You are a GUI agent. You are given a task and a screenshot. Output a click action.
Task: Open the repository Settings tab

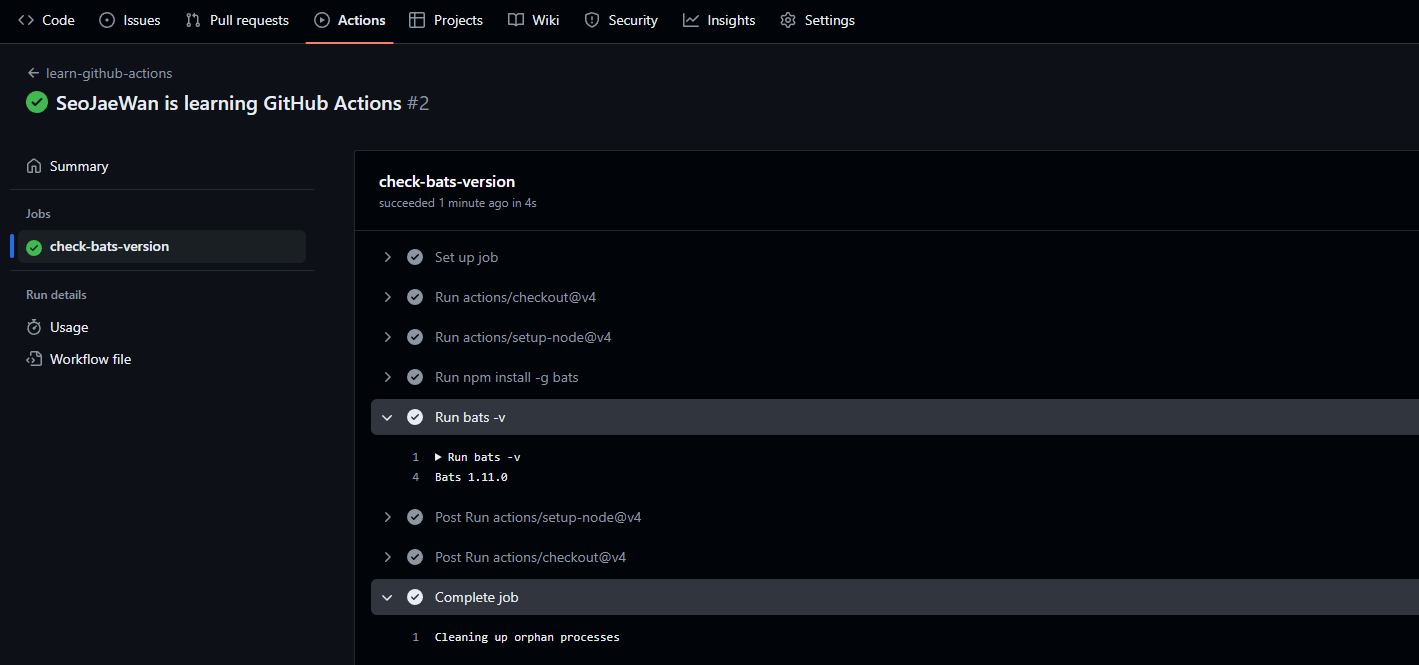tap(817, 20)
